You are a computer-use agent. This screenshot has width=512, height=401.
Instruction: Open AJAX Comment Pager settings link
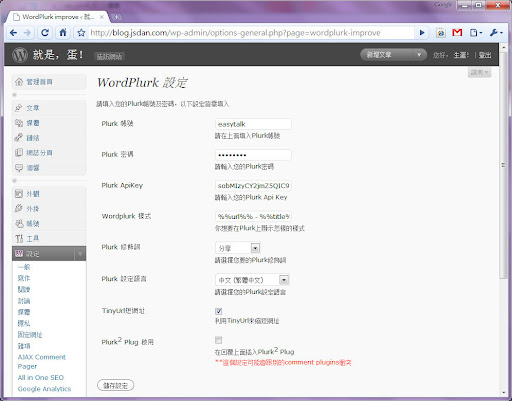coord(42,362)
